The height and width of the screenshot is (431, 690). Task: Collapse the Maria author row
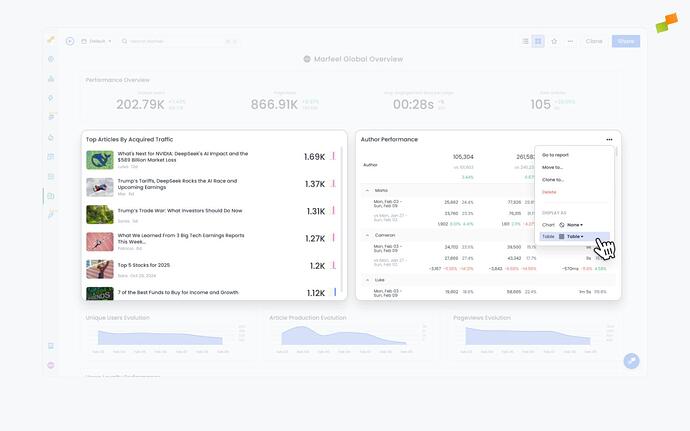pyautogui.click(x=367, y=191)
